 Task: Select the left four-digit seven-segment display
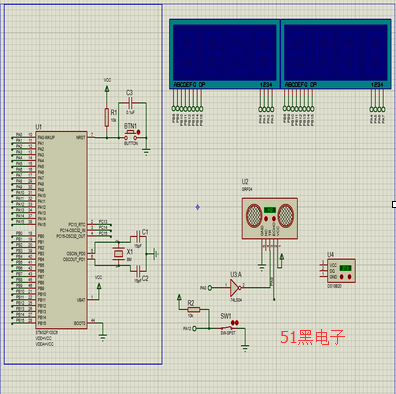225,54
